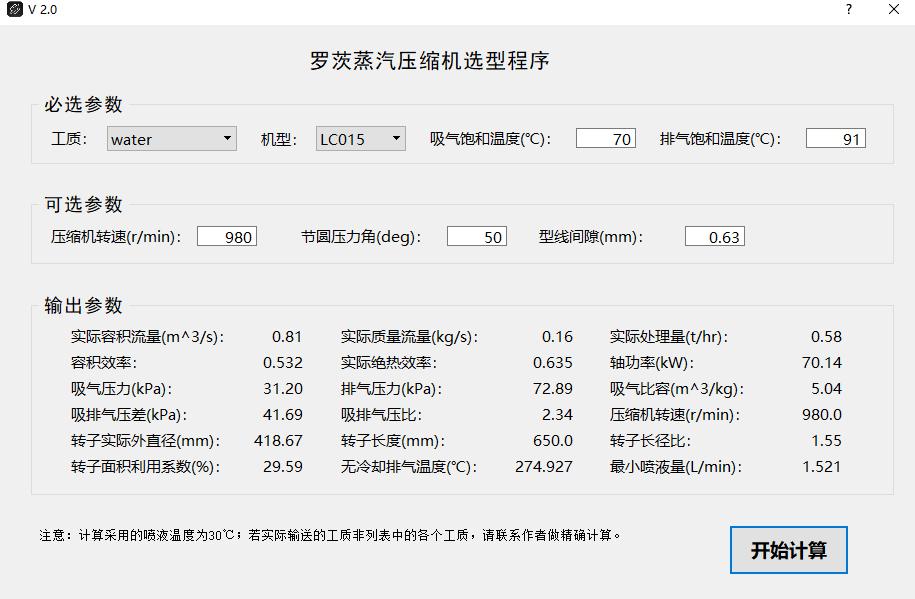Click the 最小喷液量 value 1.521
The width and height of the screenshot is (915, 599).
click(x=821, y=466)
